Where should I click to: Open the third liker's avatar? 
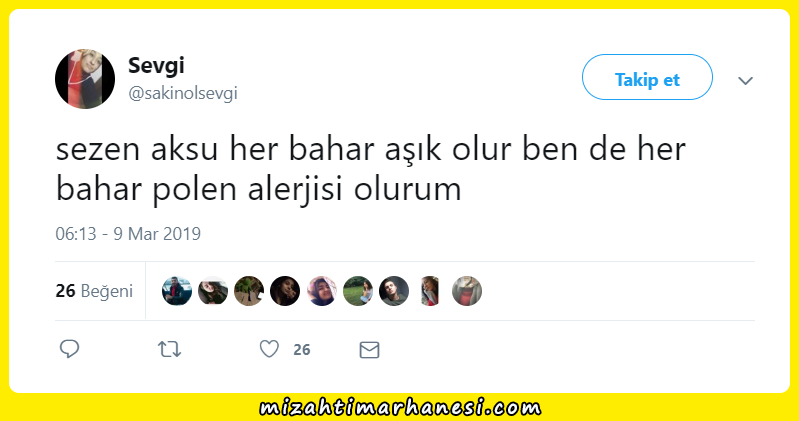(x=249, y=291)
